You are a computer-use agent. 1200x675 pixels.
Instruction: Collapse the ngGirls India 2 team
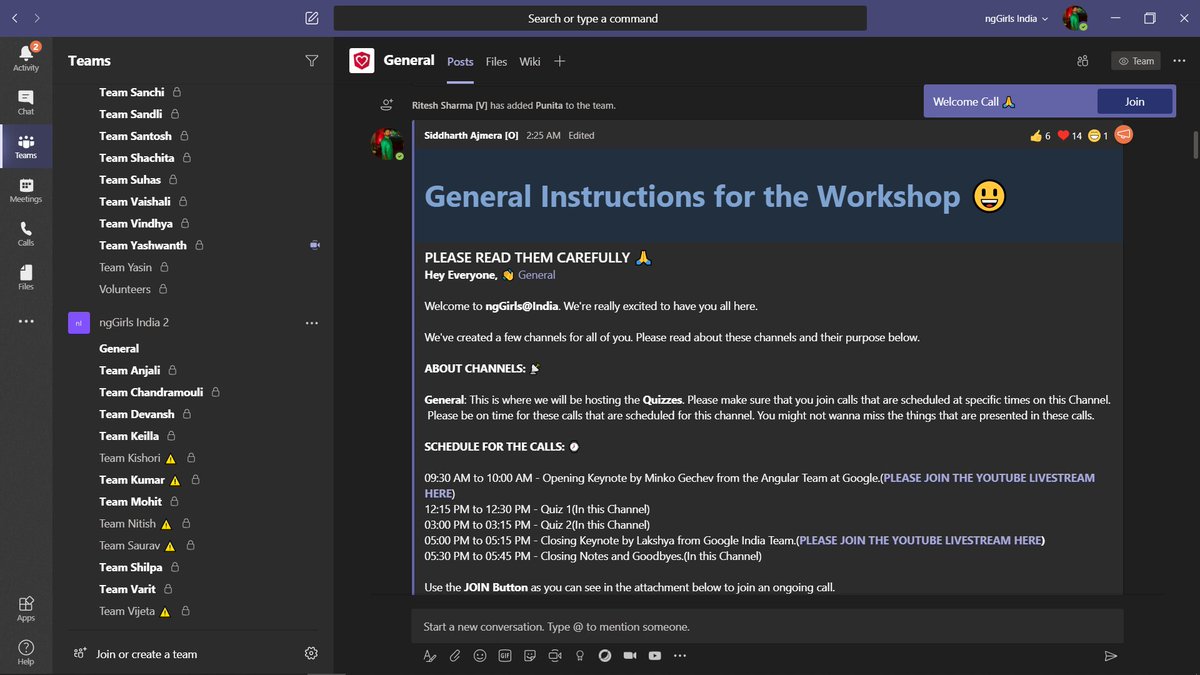pos(134,323)
